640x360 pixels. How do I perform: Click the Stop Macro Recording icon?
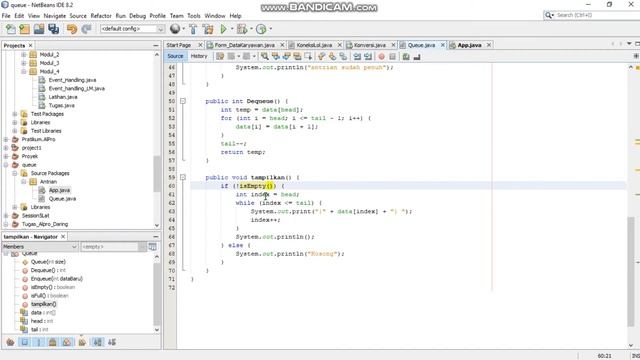[392, 56]
